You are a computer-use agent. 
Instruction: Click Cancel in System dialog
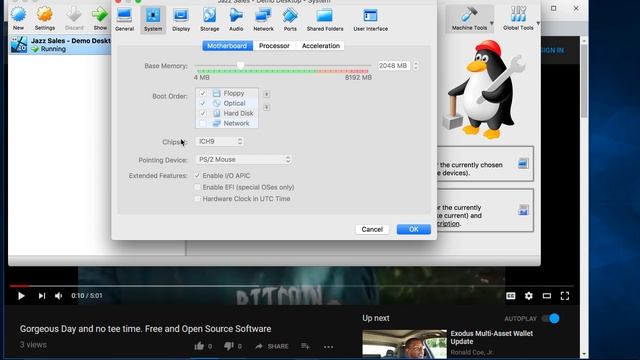pyautogui.click(x=372, y=229)
